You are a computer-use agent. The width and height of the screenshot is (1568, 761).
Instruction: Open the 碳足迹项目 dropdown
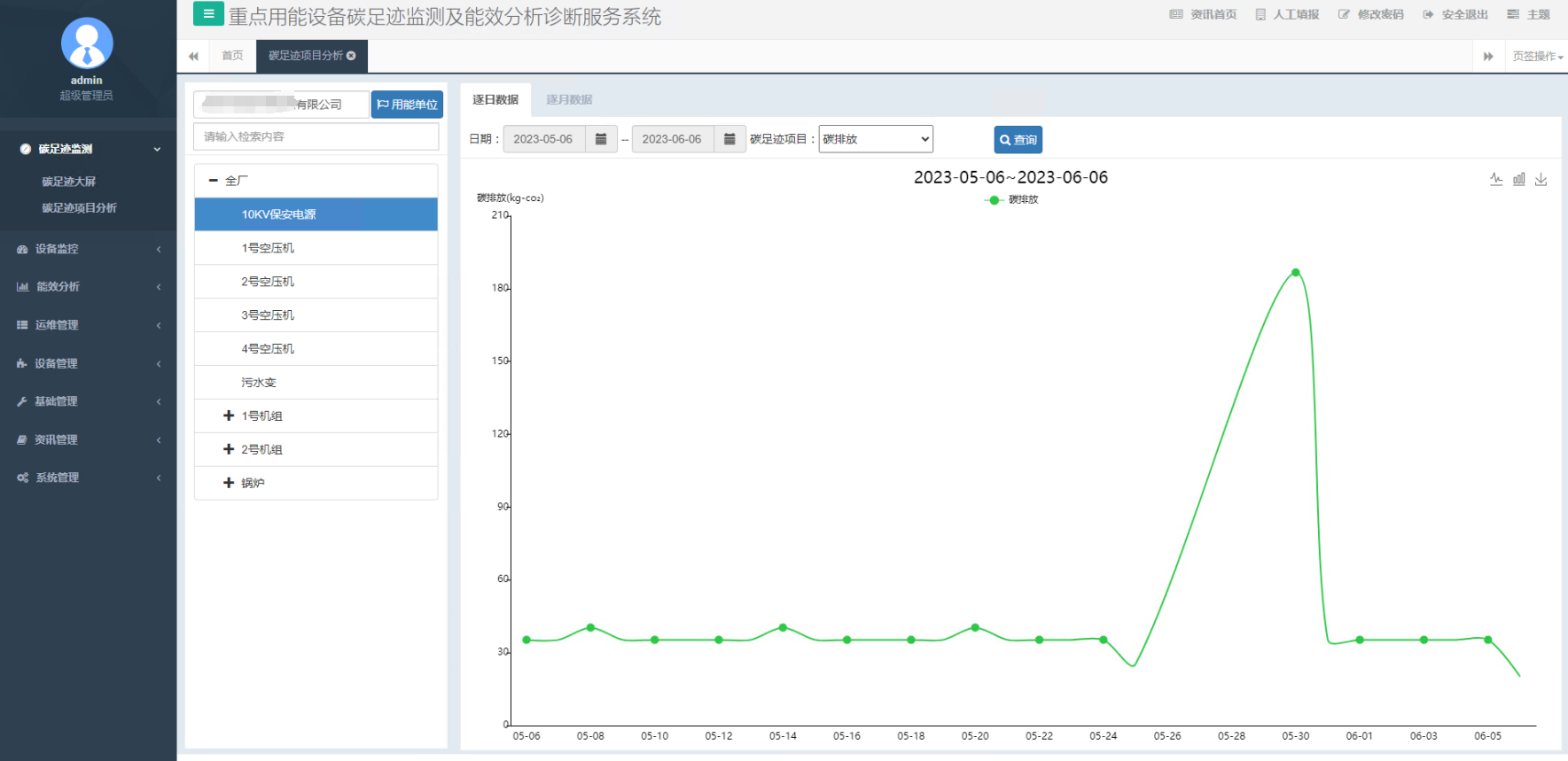876,139
